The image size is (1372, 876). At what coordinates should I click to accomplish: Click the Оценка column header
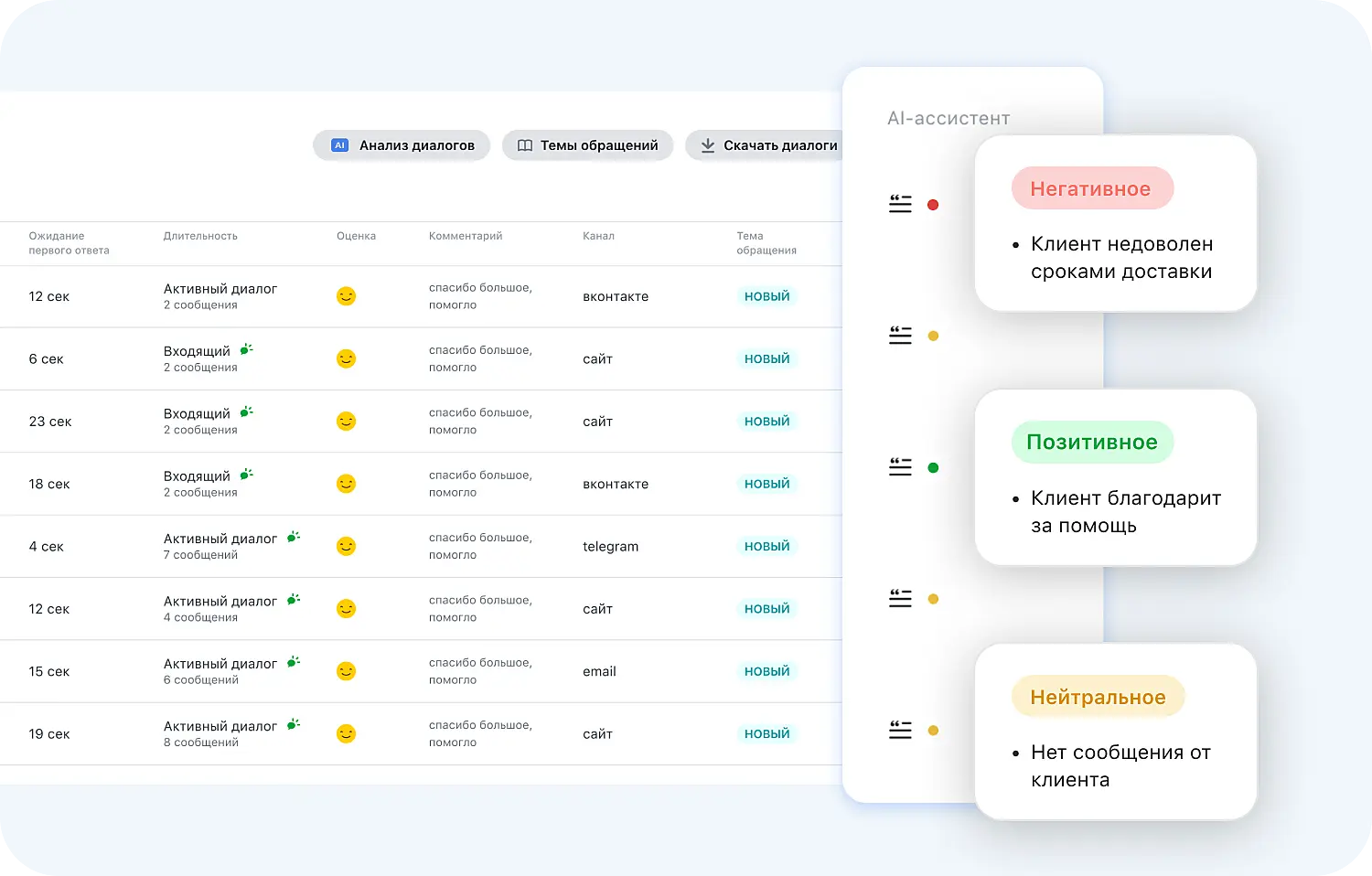tap(356, 236)
